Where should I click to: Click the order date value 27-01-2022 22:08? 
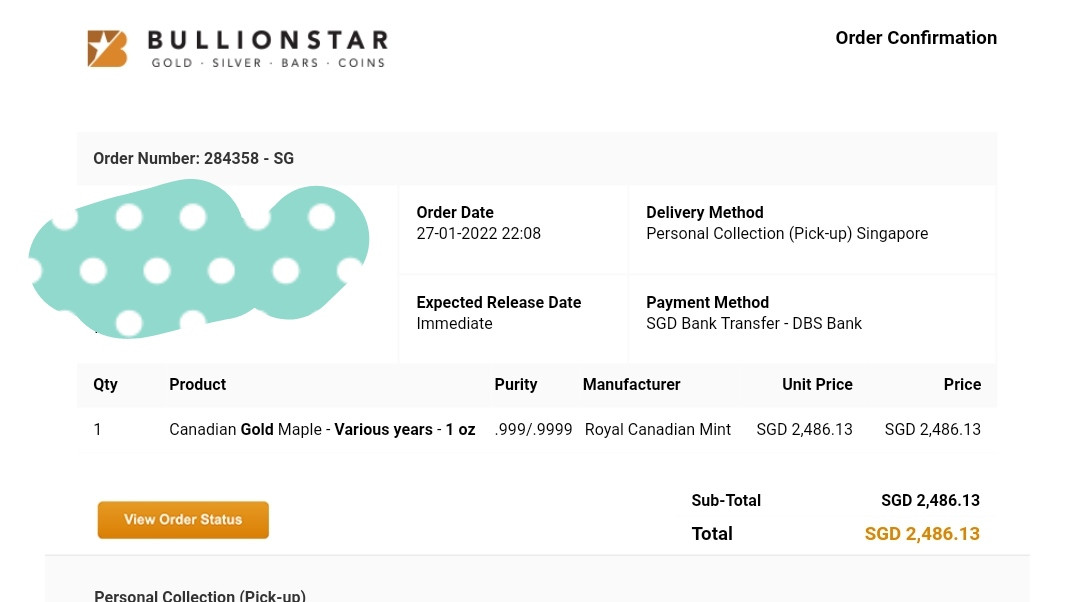[x=478, y=234]
